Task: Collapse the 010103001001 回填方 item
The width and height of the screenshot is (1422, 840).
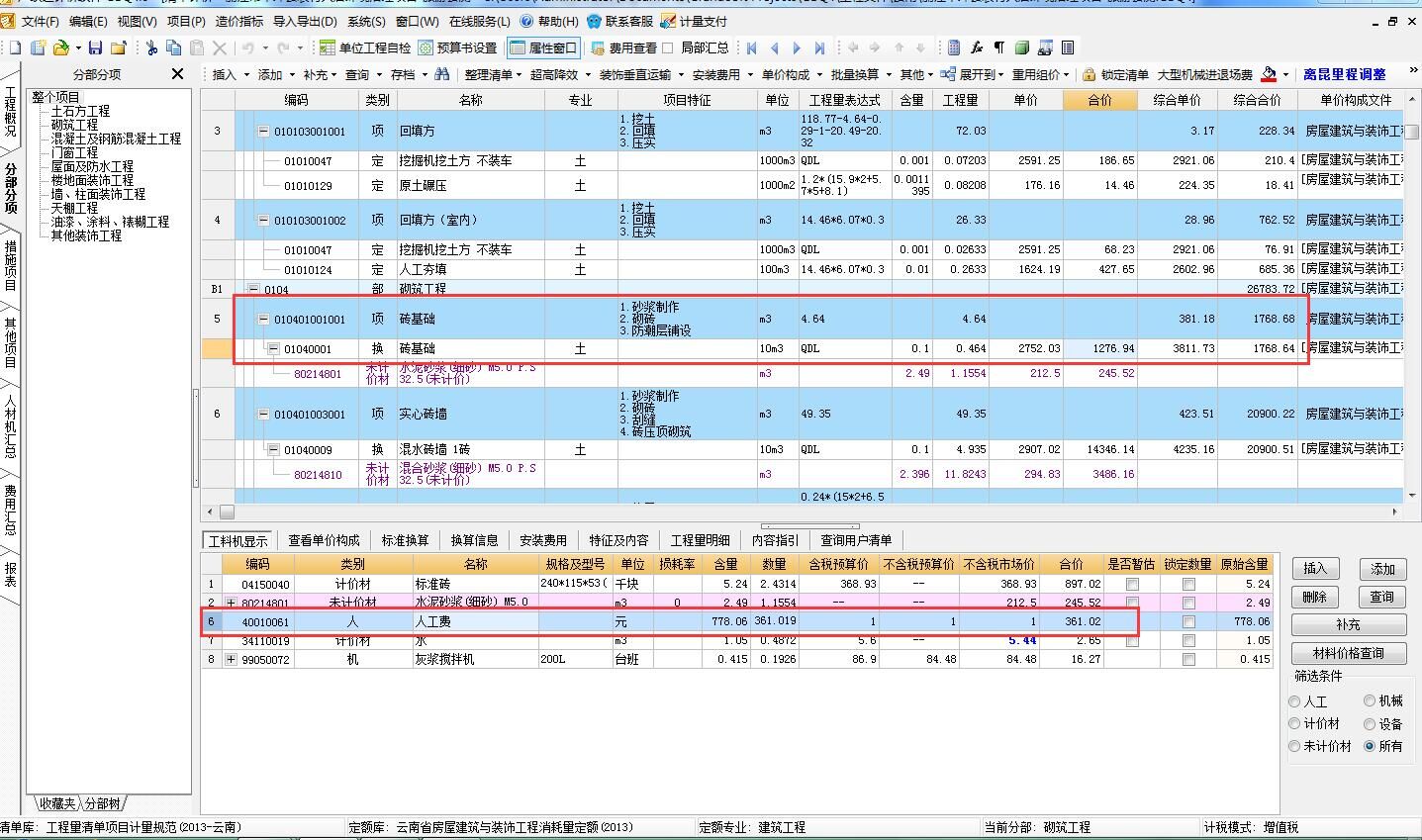Action: click(263, 132)
